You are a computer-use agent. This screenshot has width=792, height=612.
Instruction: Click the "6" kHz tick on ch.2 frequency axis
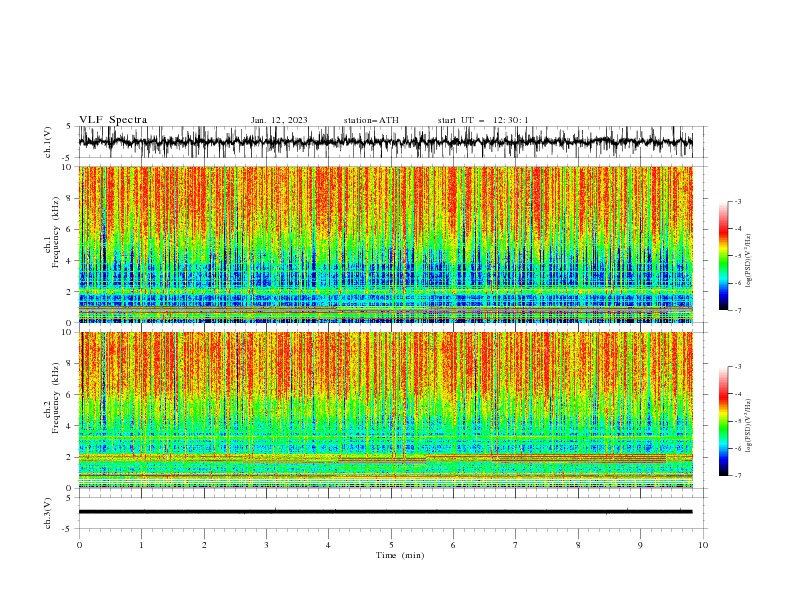(69, 394)
